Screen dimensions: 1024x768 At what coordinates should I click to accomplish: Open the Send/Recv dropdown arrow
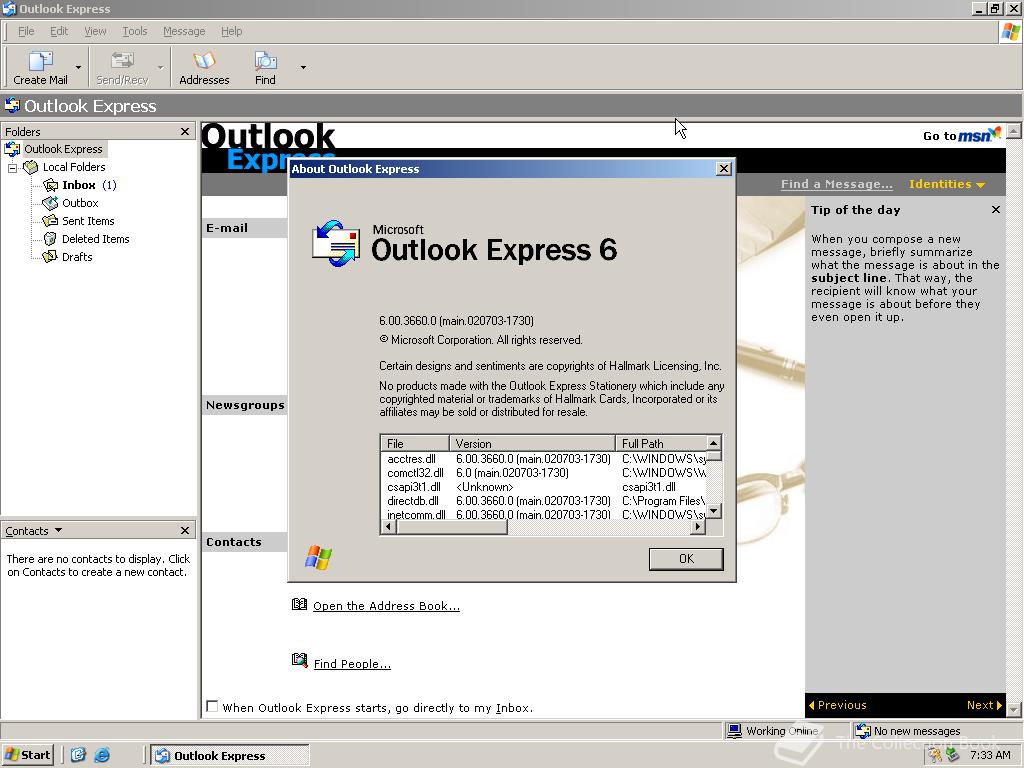pos(160,67)
